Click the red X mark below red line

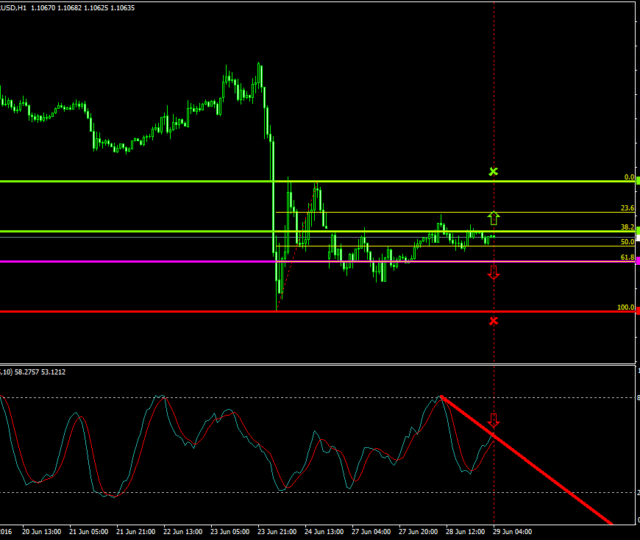click(493, 321)
